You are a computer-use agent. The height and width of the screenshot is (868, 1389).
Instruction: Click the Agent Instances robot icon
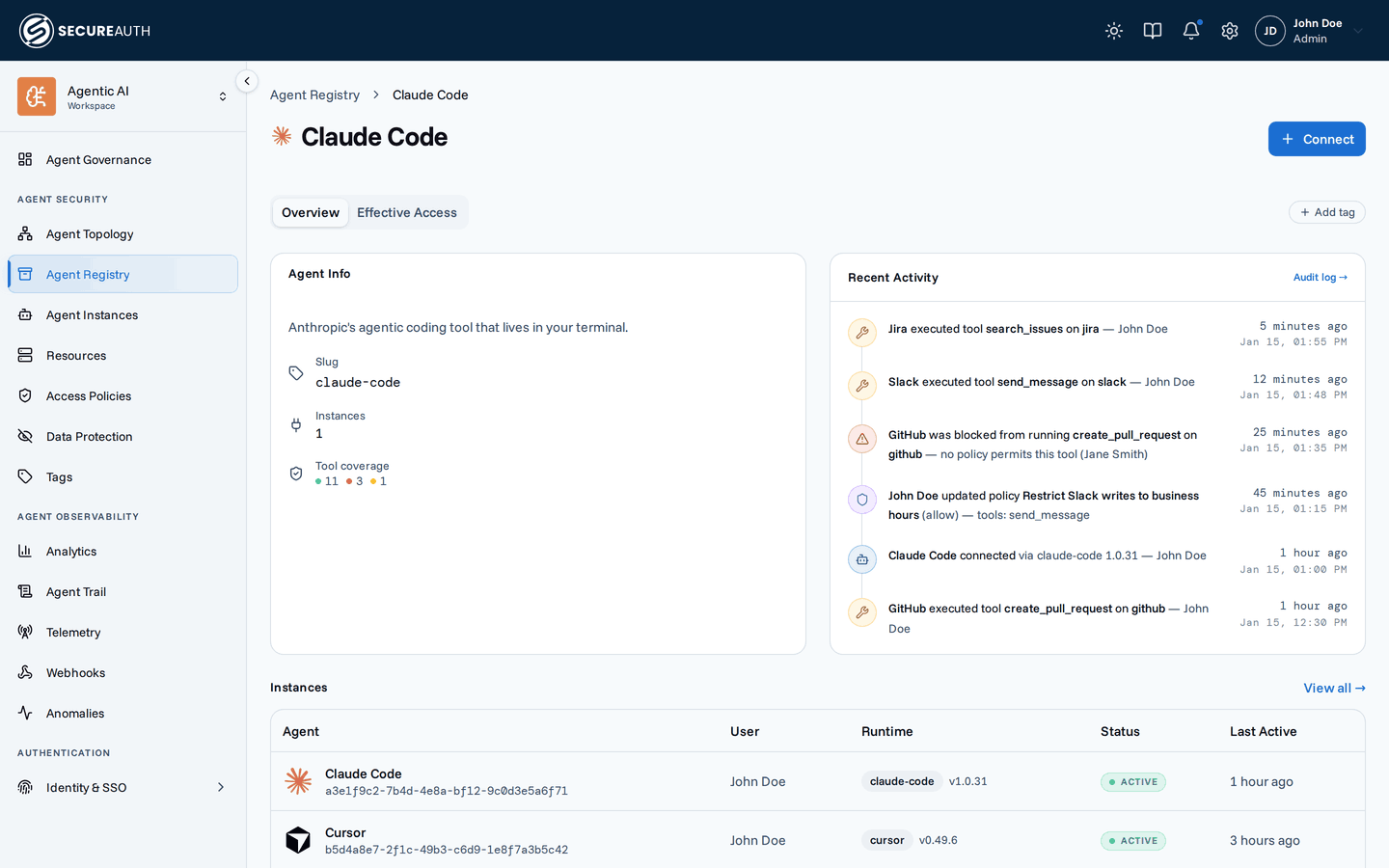[x=25, y=315]
